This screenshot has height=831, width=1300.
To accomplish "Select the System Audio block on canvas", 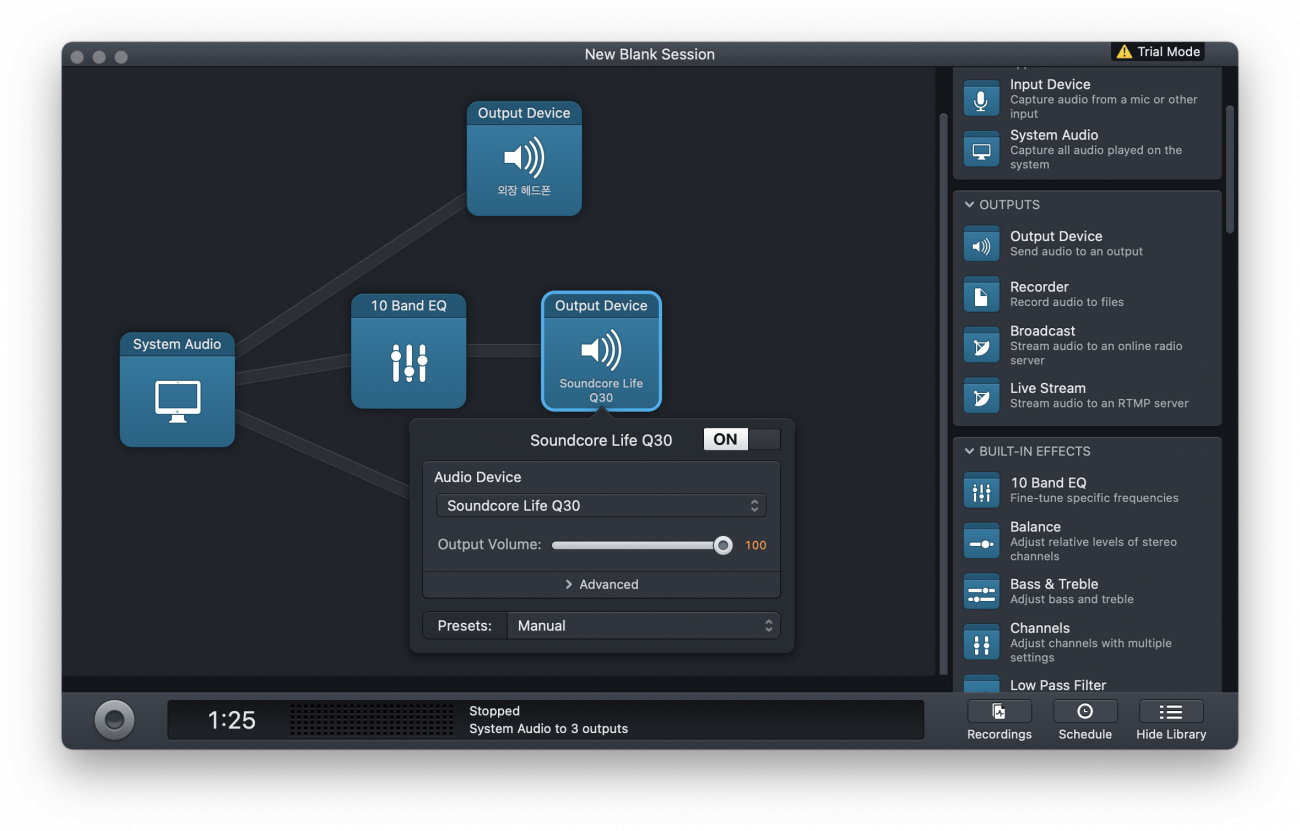I will [177, 389].
